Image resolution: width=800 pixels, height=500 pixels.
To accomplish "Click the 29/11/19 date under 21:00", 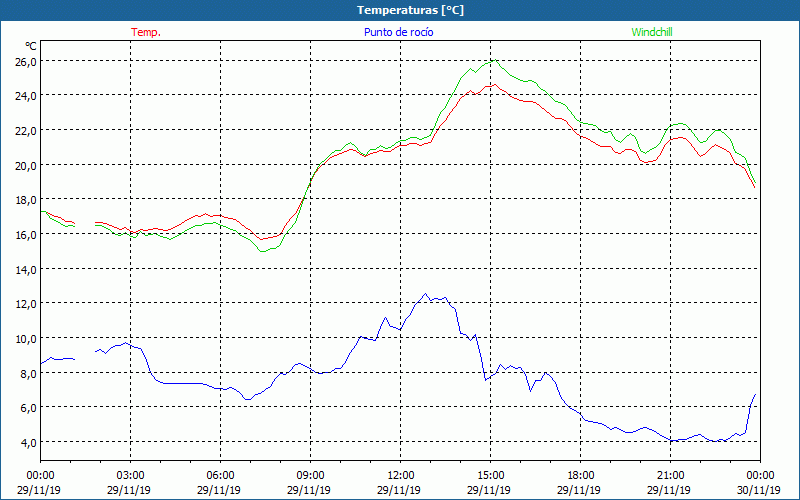I will pos(669,490).
